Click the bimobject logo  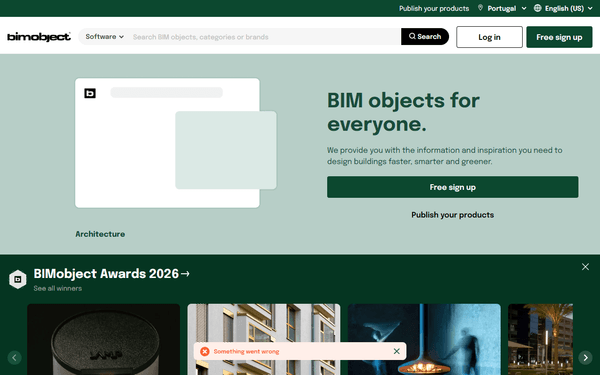pyautogui.click(x=39, y=37)
